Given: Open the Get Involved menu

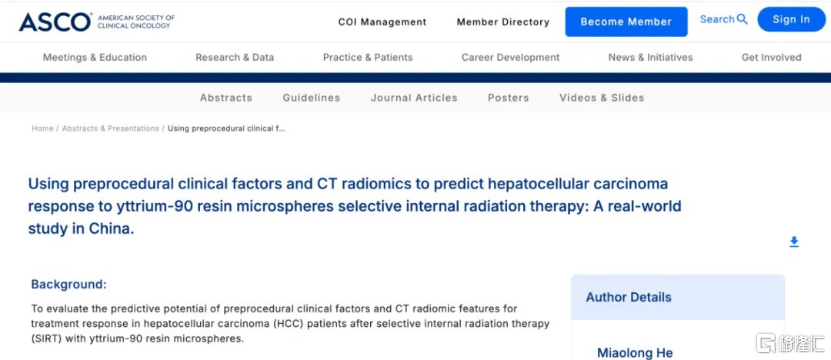Looking at the screenshot, I should click(x=771, y=57).
